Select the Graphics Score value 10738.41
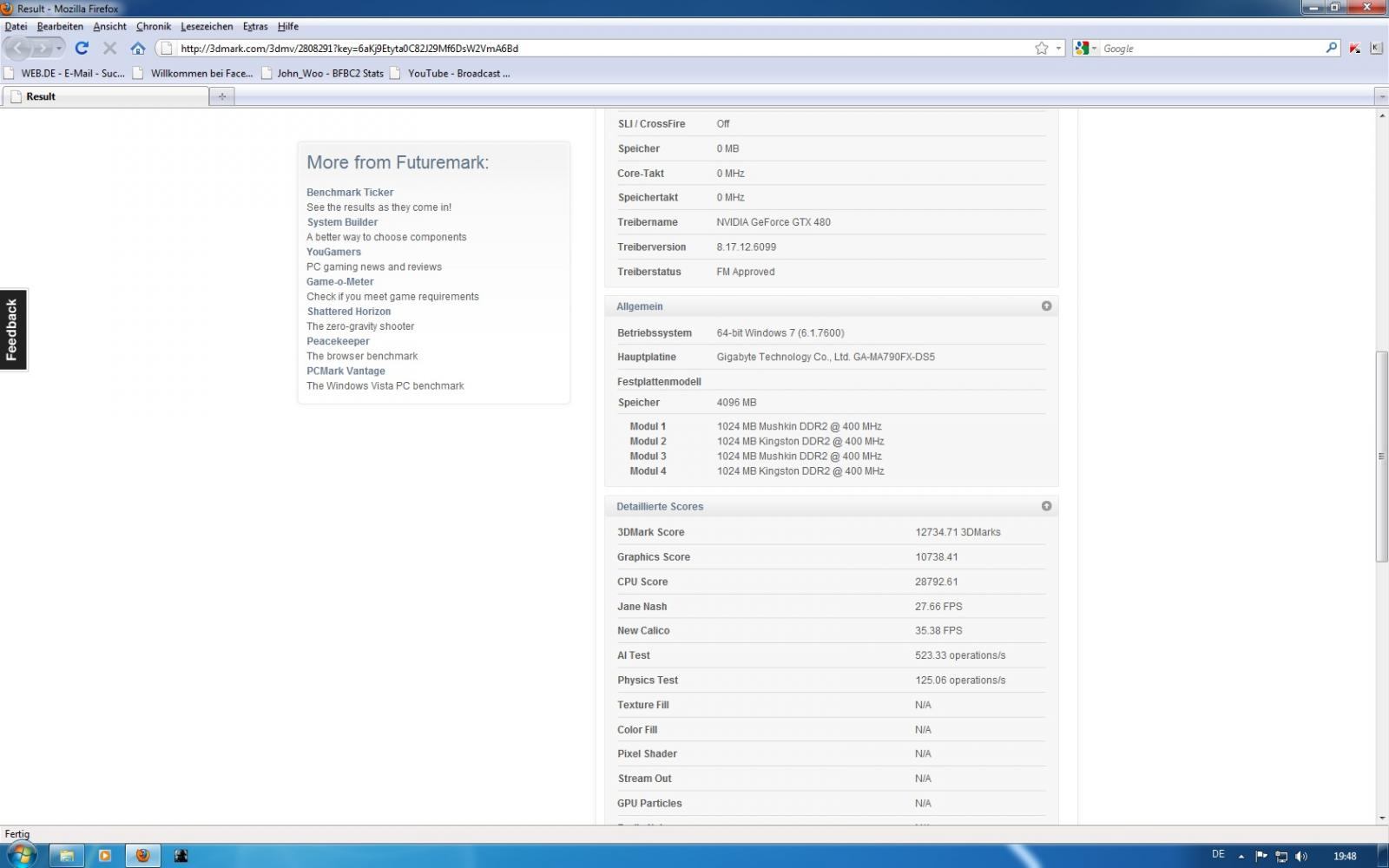 click(x=937, y=557)
